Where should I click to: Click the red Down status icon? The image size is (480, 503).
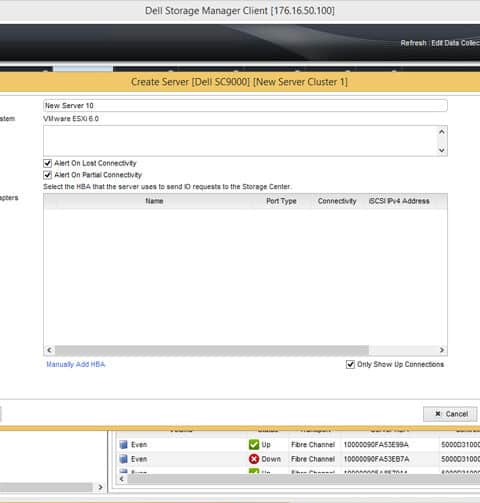tap(254, 459)
